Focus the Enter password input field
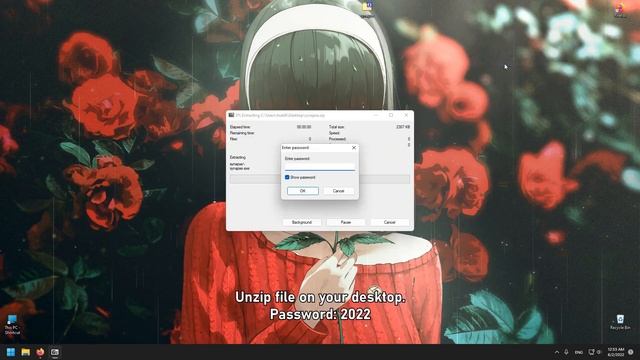Viewport: 640px width, 360px height. (320, 167)
